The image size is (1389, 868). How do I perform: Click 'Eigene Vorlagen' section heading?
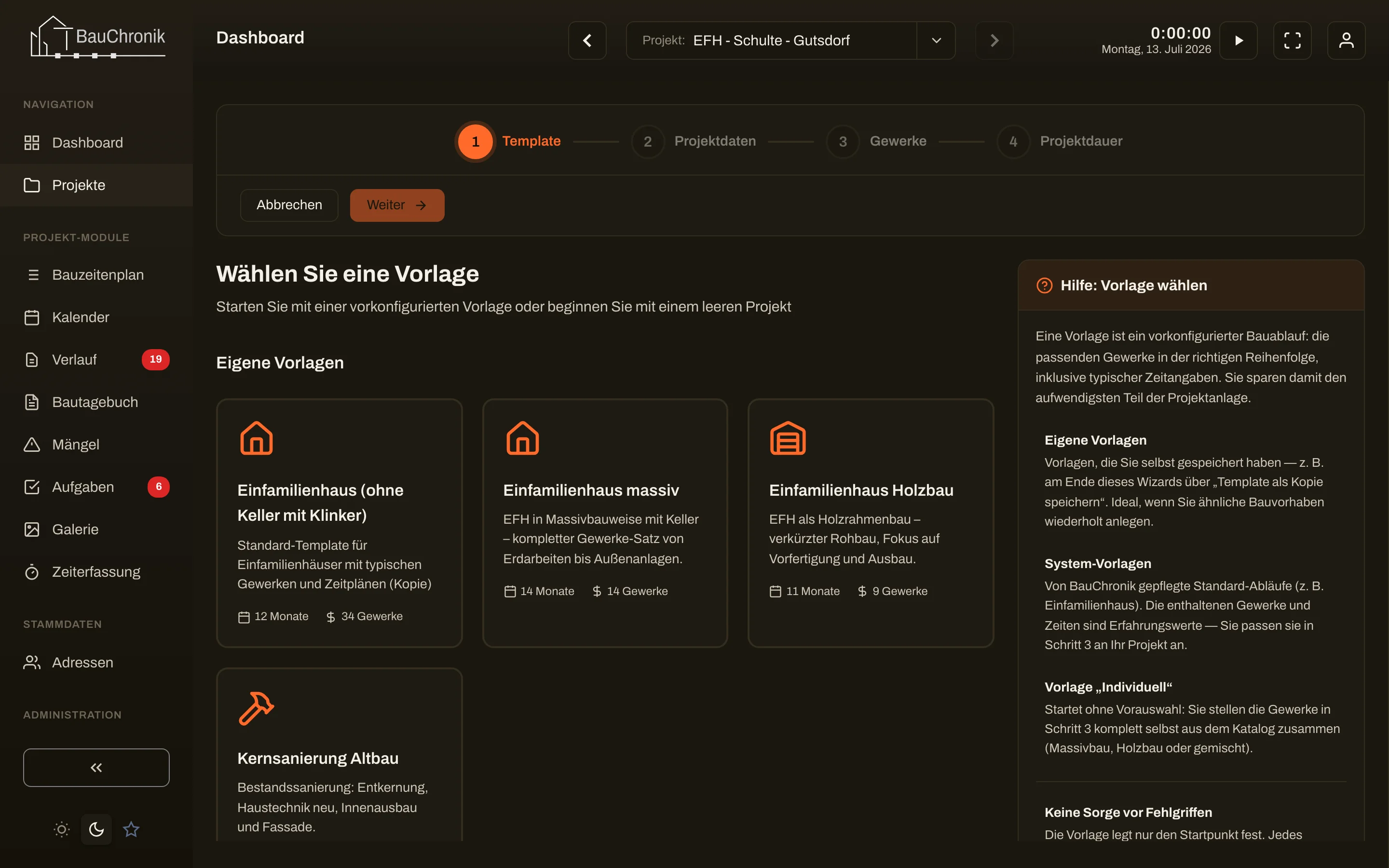(280, 363)
